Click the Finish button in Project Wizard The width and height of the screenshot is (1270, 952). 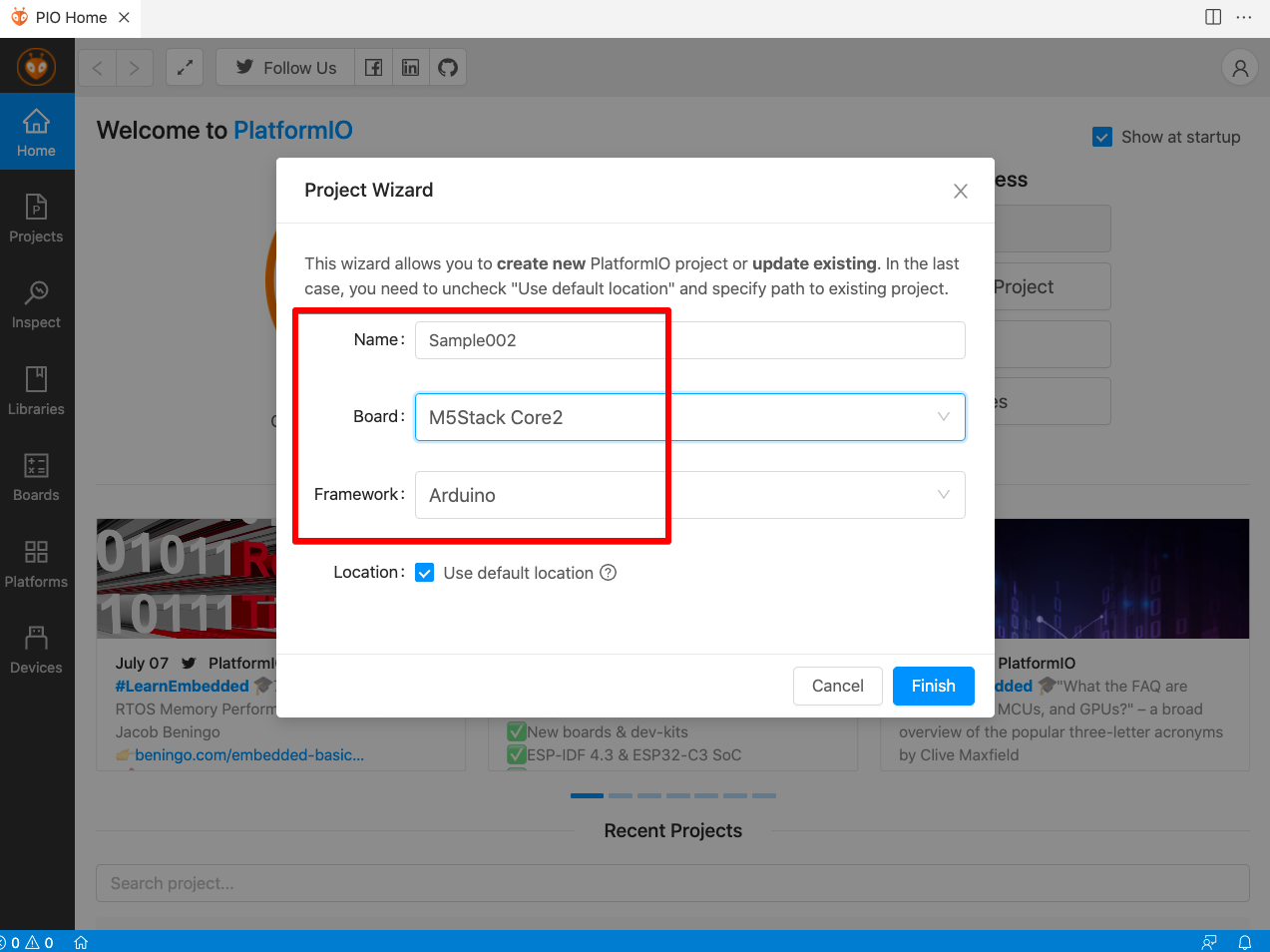click(x=933, y=686)
